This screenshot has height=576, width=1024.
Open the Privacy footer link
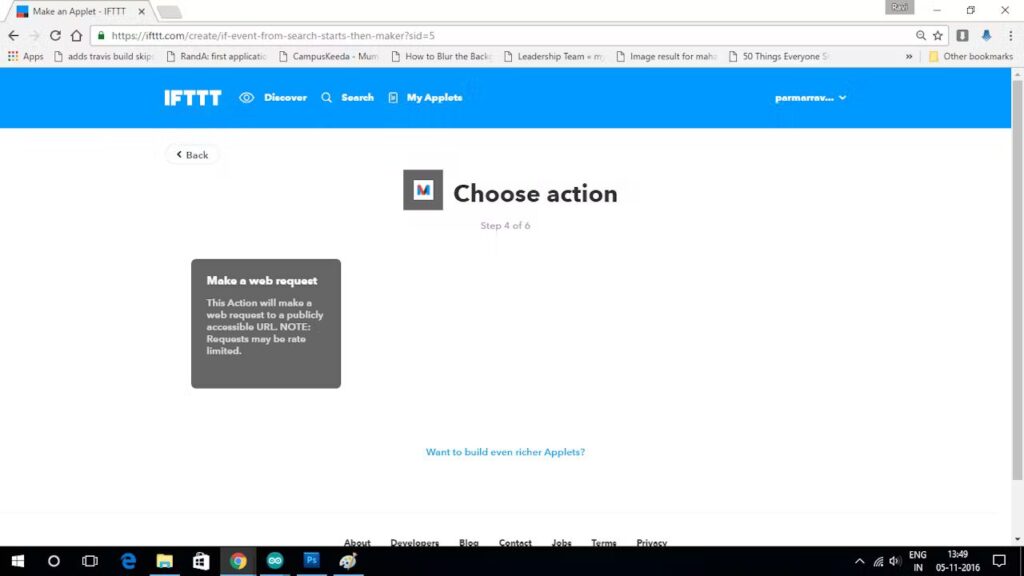coord(652,542)
